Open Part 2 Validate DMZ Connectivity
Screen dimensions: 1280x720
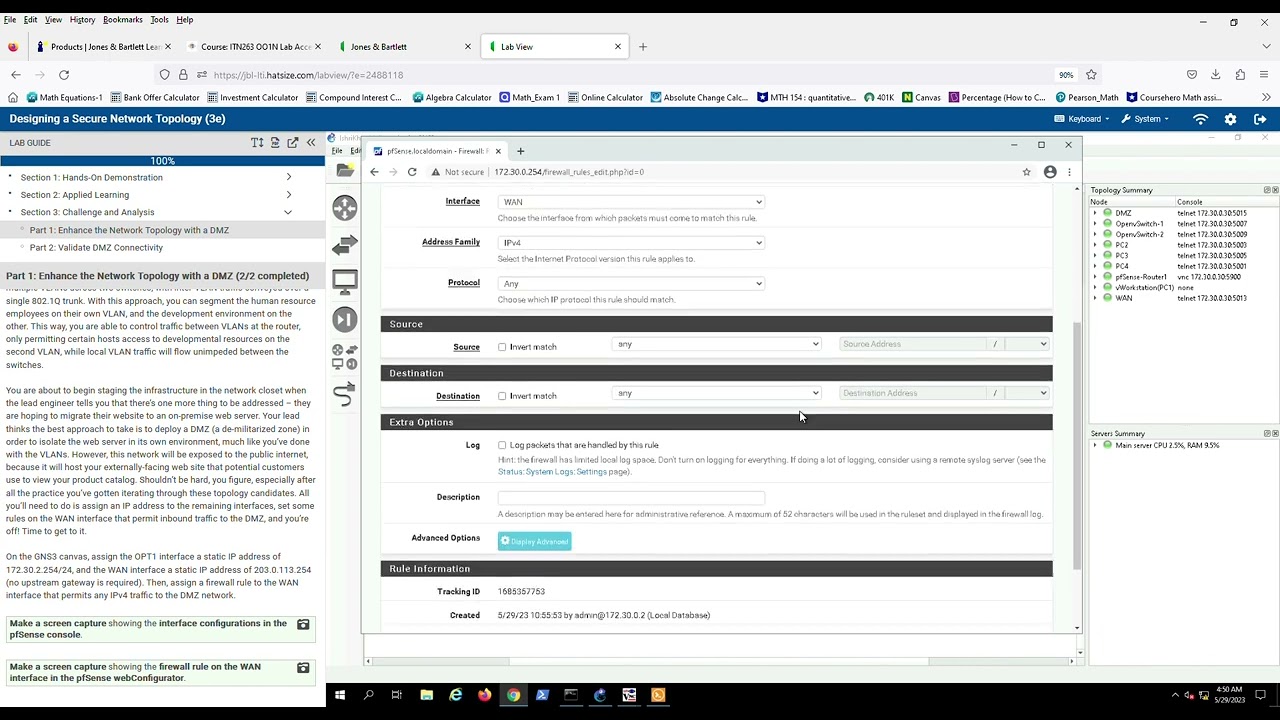coord(96,248)
